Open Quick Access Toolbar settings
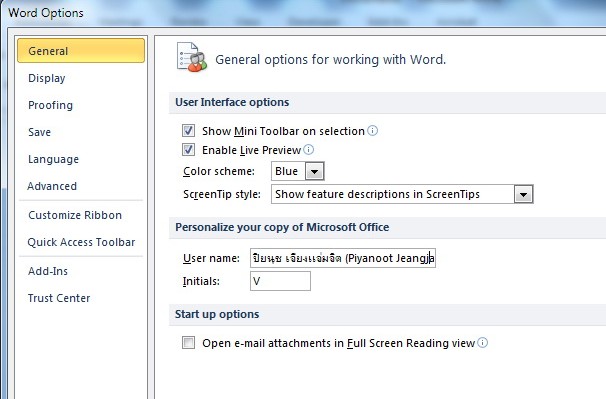The width and height of the screenshot is (606, 399). pyautogui.click(x=81, y=242)
